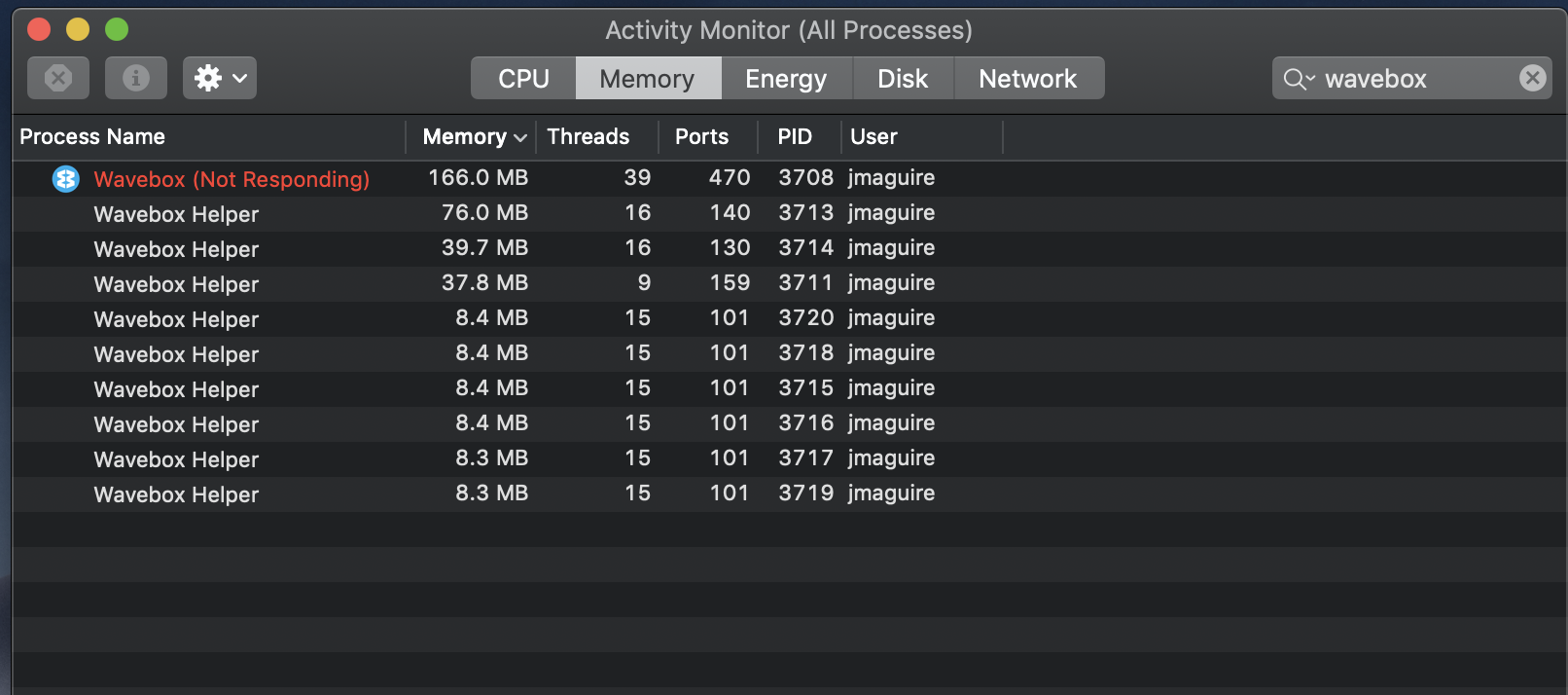The width and height of the screenshot is (1568, 695).
Task: Click the 470 ports value
Action: [x=730, y=177]
